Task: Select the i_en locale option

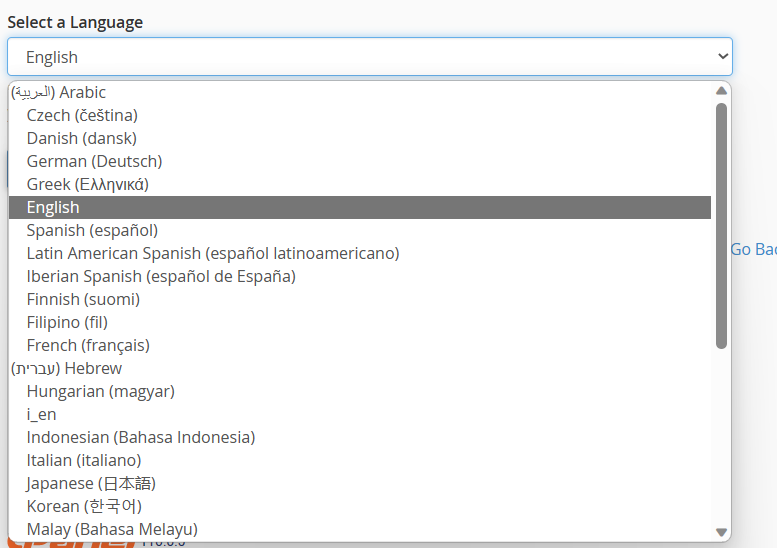Action: coord(41,414)
